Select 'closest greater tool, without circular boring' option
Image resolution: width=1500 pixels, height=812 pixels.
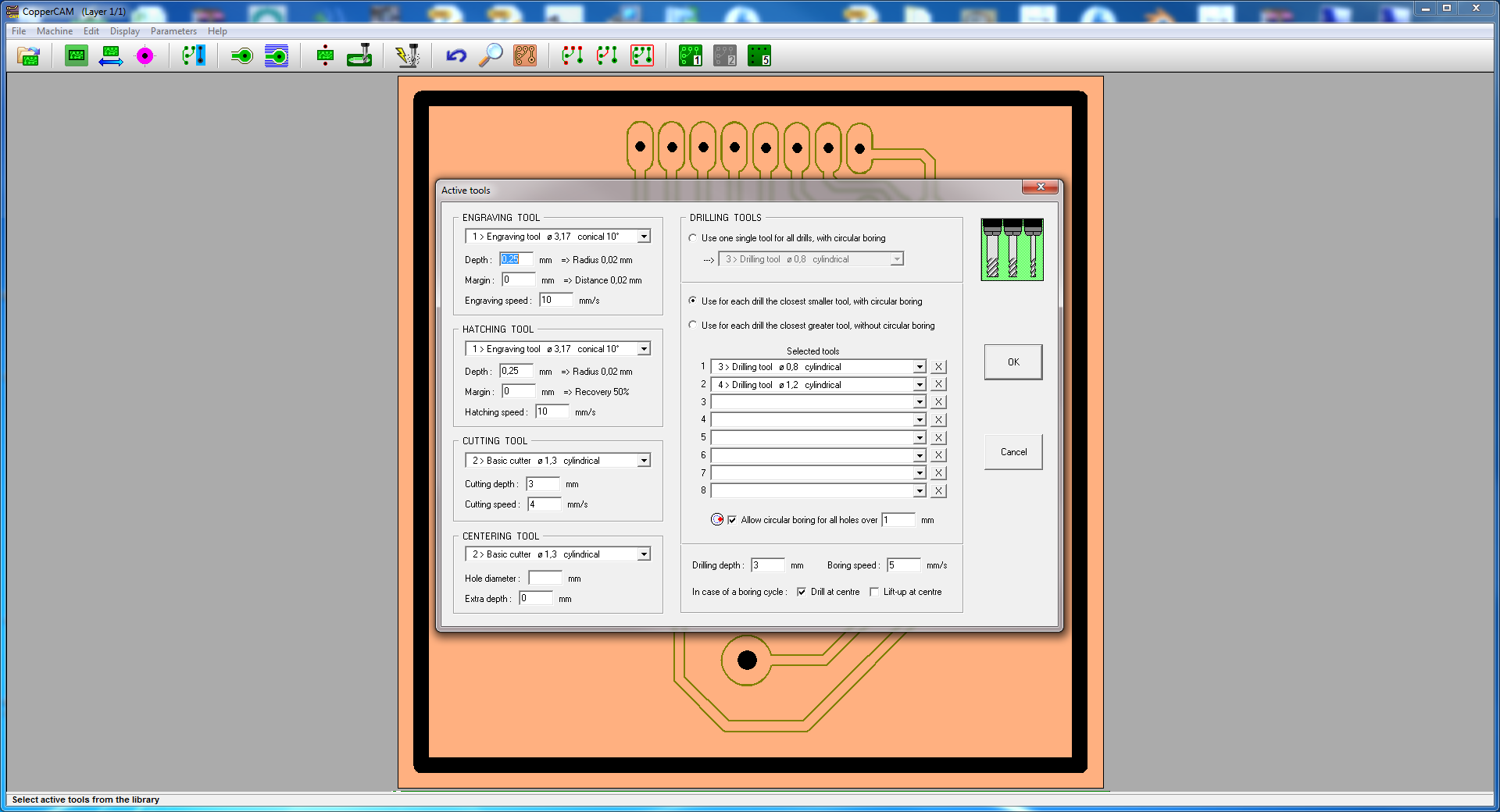693,325
